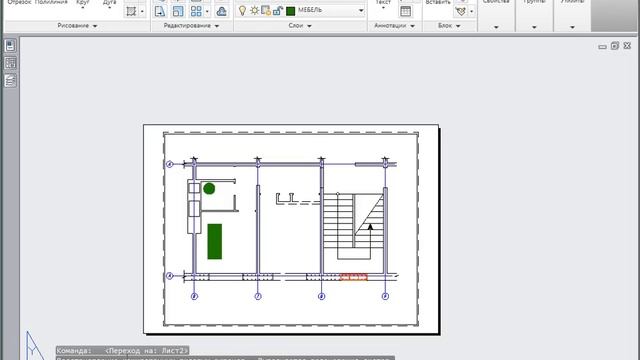Image resolution: width=640 pixels, height=360 pixels.
Task: Click the Offset tool icon
Action: tap(222, 11)
